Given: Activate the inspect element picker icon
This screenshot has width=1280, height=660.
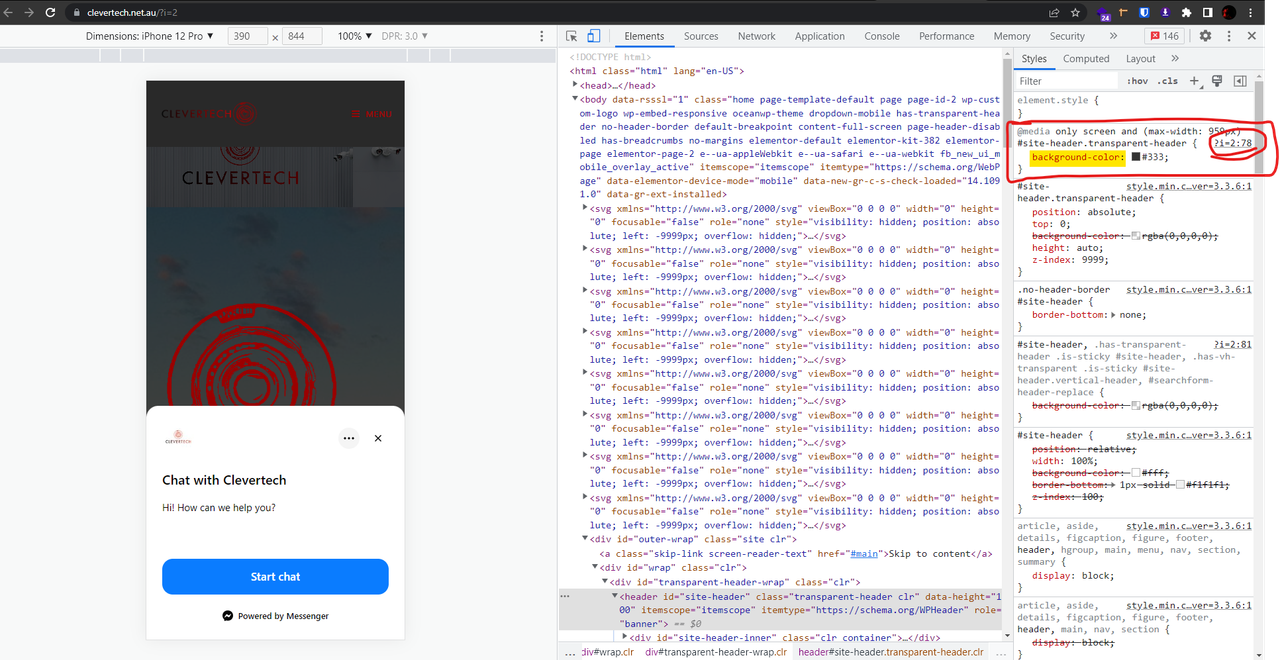Looking at the screenshot, I should point(571,36).
